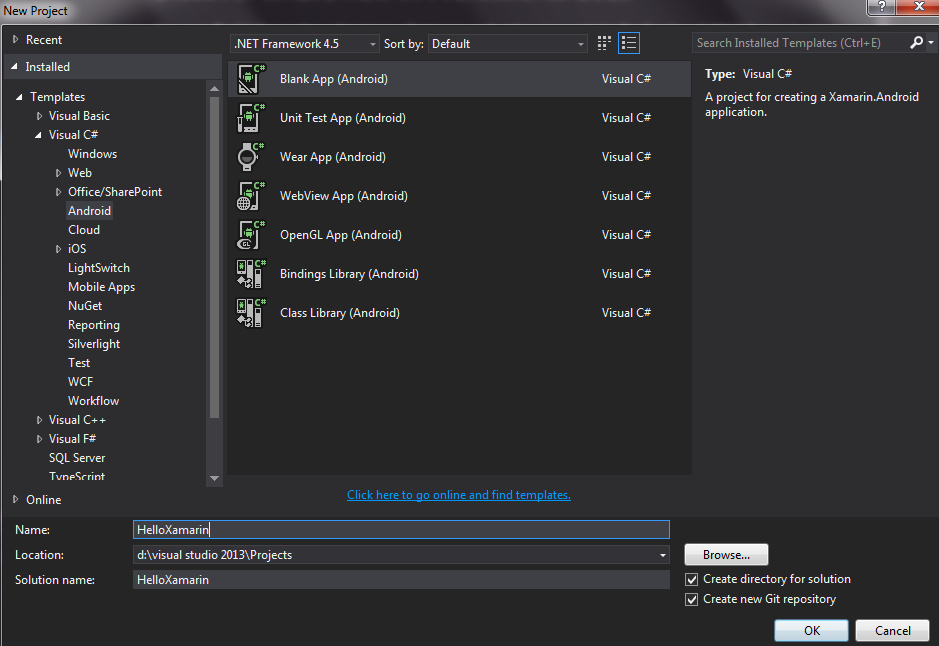
Task: Click the go online and find templates link
Action: point(459,495)
